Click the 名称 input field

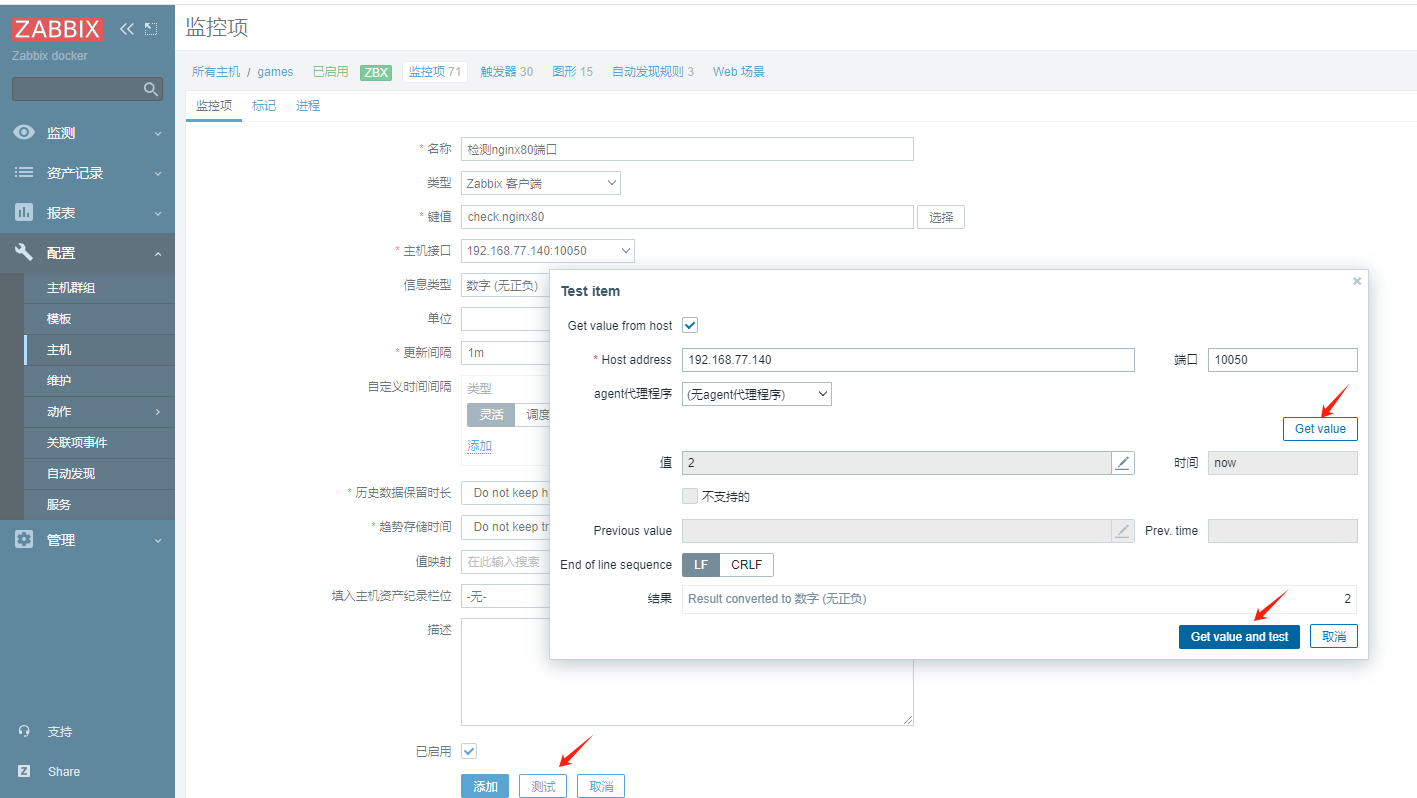pyautogui.click(x=687, y=149)
